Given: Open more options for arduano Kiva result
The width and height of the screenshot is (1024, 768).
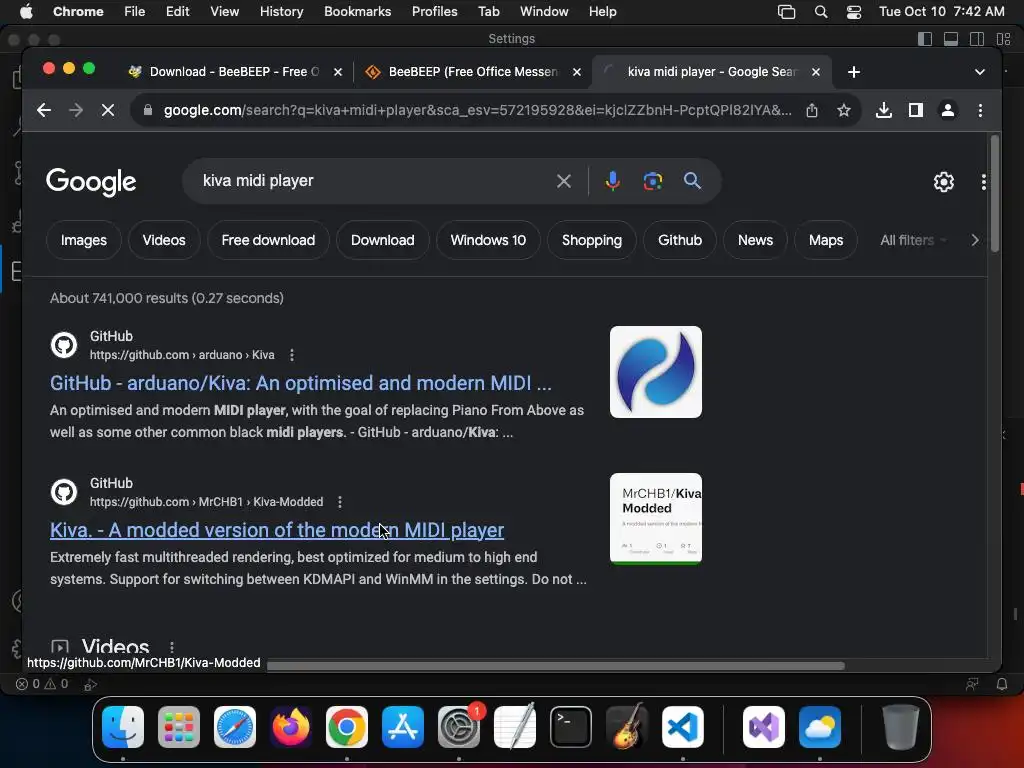Looking at the screenshot, I should tap(292, 355).
